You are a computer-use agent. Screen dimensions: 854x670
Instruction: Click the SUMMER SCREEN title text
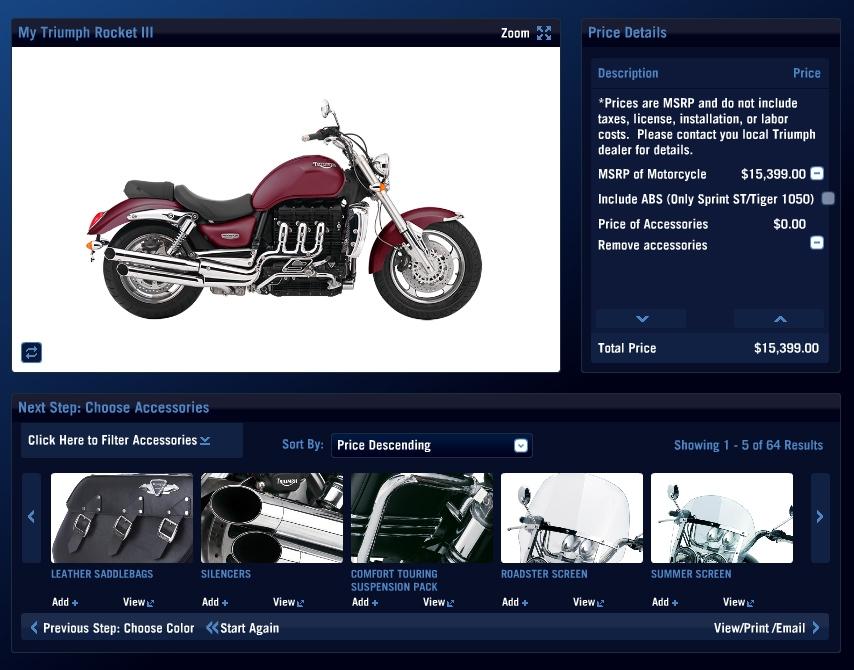click(x=691, y=574)
